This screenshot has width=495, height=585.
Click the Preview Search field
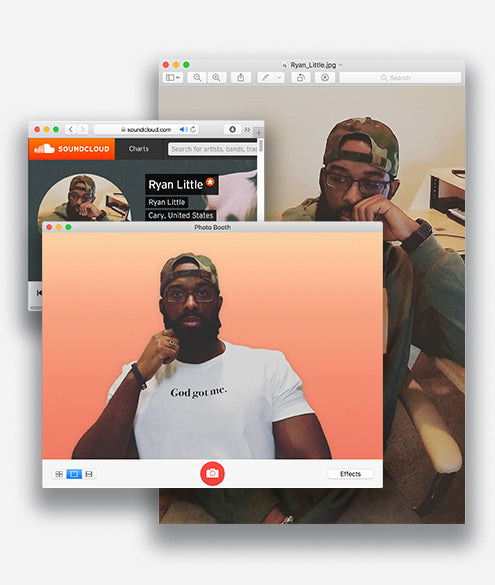point(400,78)
